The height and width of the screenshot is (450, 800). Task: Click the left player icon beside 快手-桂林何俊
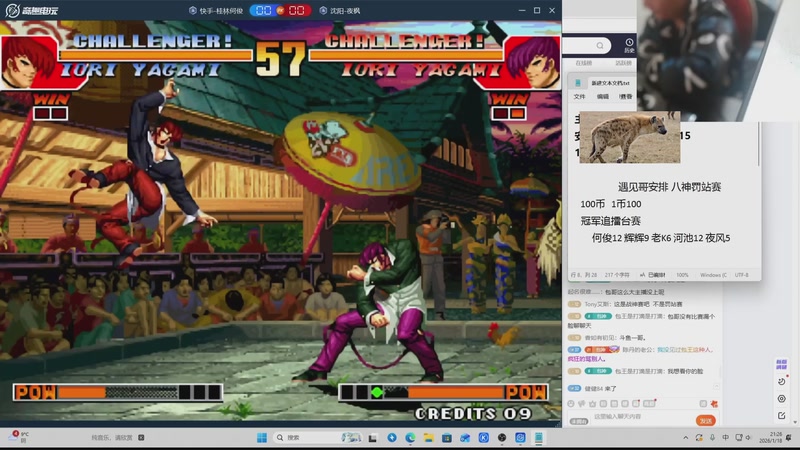coord(193,11)
